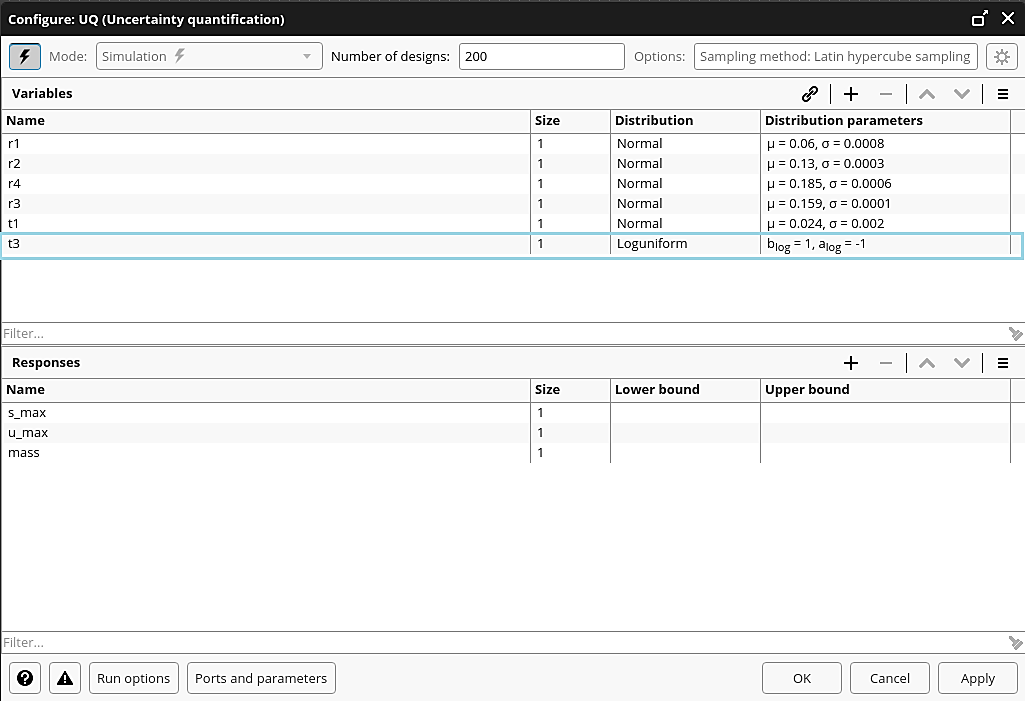Click the Variables Name column header
Viewport: 1025px width, 701px height.
click(x=265, y=121)
